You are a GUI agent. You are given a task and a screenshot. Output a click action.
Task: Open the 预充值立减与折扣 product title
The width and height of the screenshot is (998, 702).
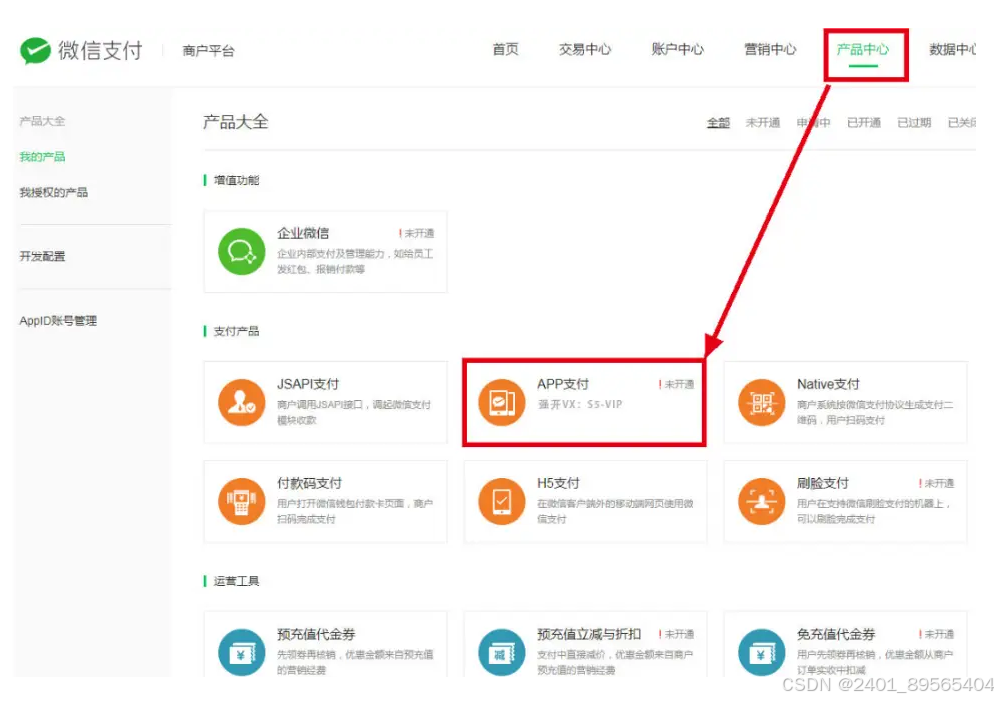tap(589, 635)
